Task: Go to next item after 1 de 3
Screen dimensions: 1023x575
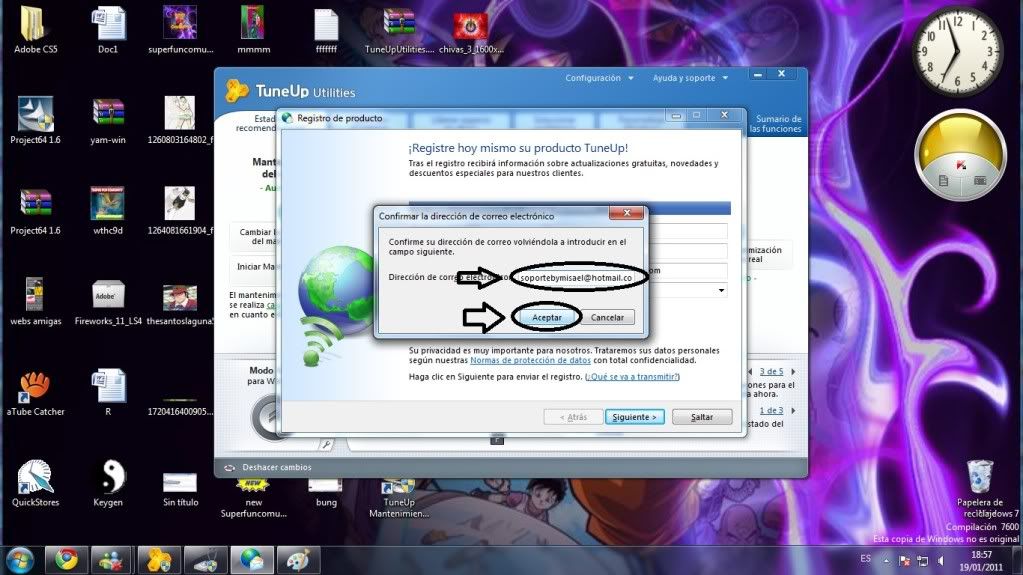Action: 793,411
